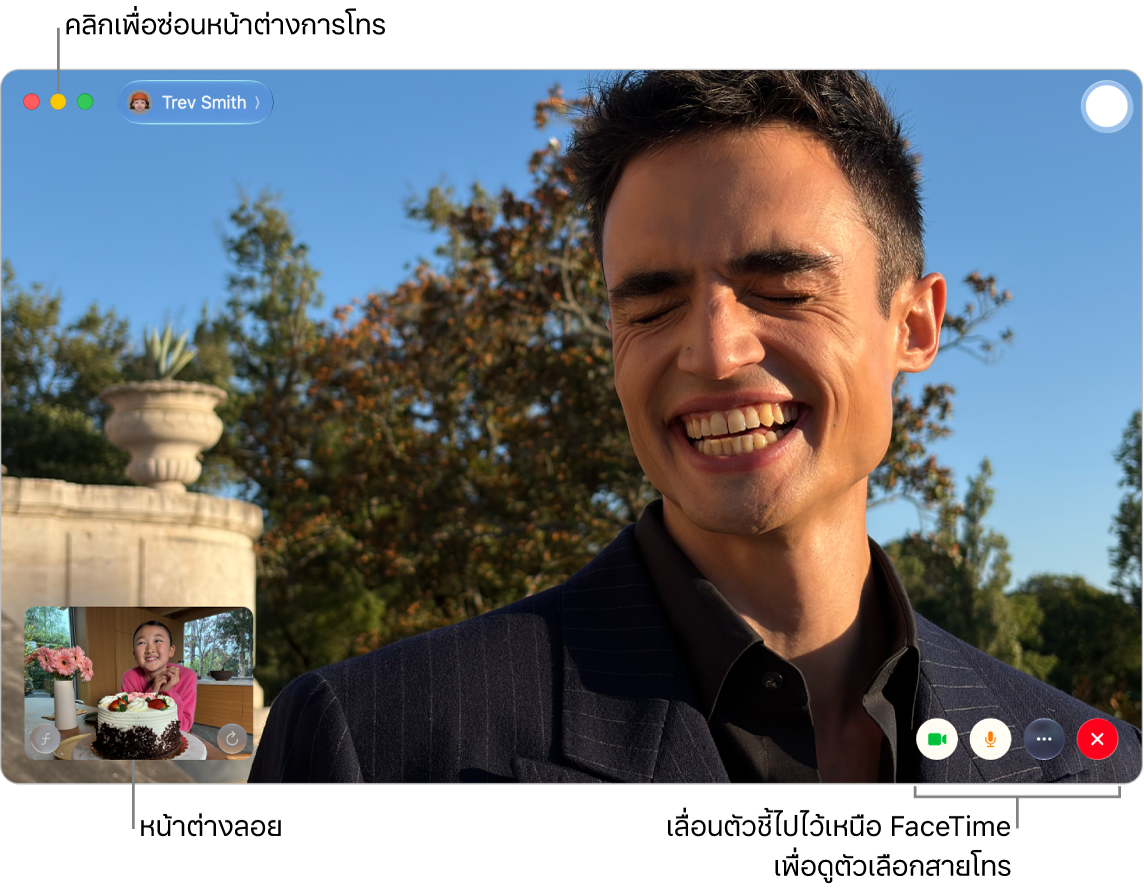Mute the microphone
The width and height of the screenshot is (1144, 894).
click(x=990, y=739)
